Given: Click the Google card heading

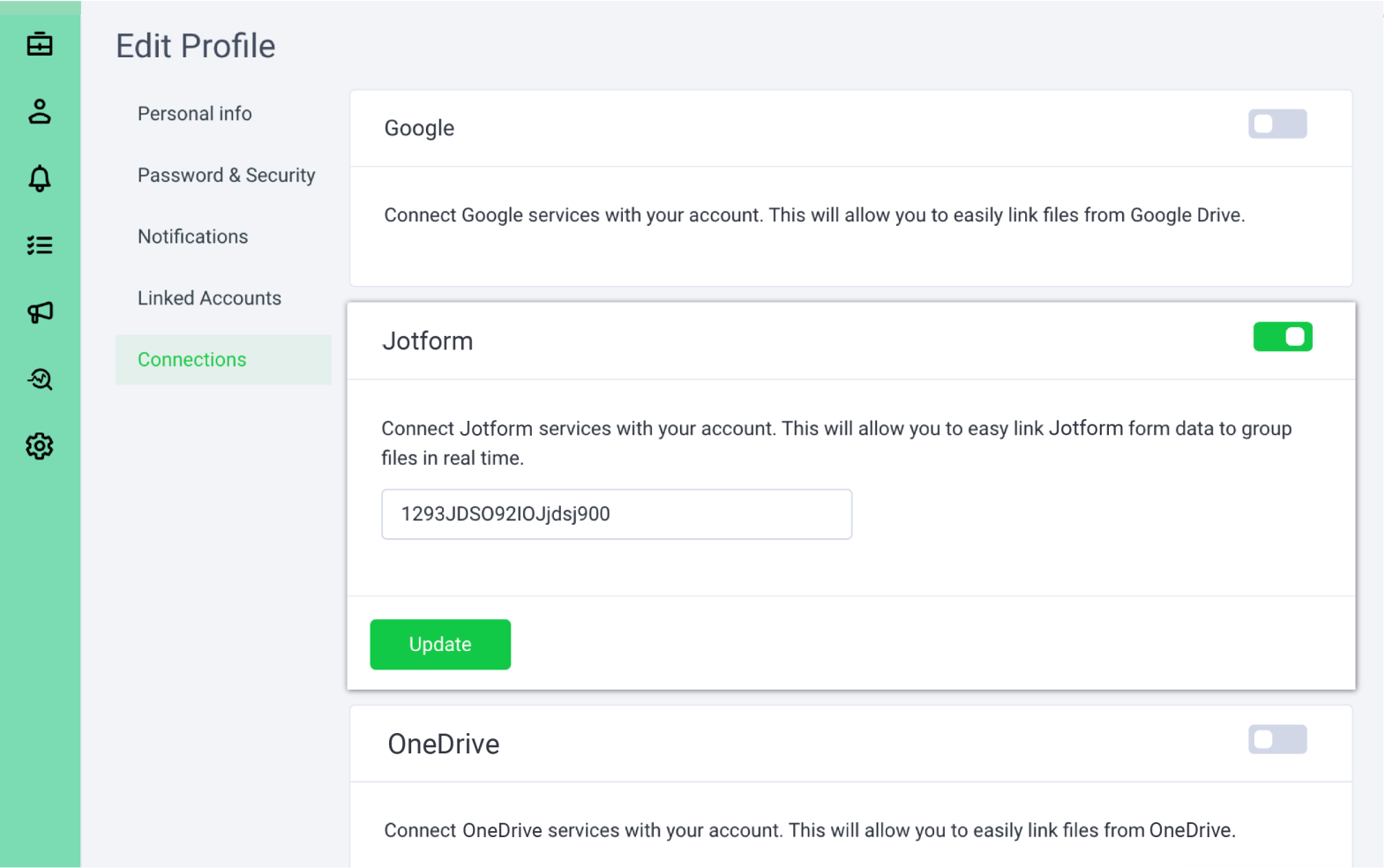Looking at the screenshot, I should click(x=419, y=129).
